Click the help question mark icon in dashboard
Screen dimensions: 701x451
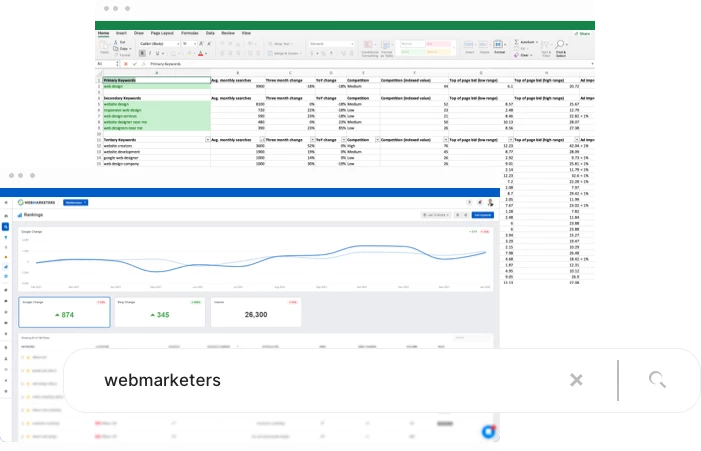(469, 202)
